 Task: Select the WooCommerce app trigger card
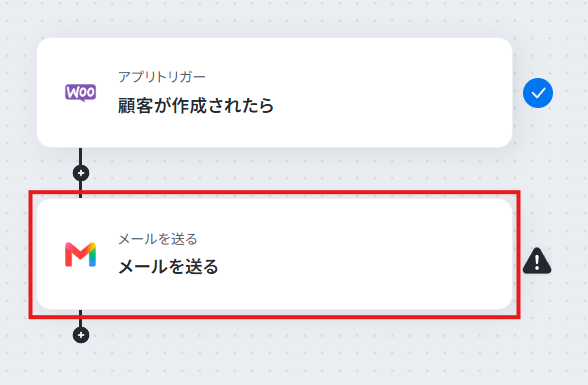tap(274, 93)
